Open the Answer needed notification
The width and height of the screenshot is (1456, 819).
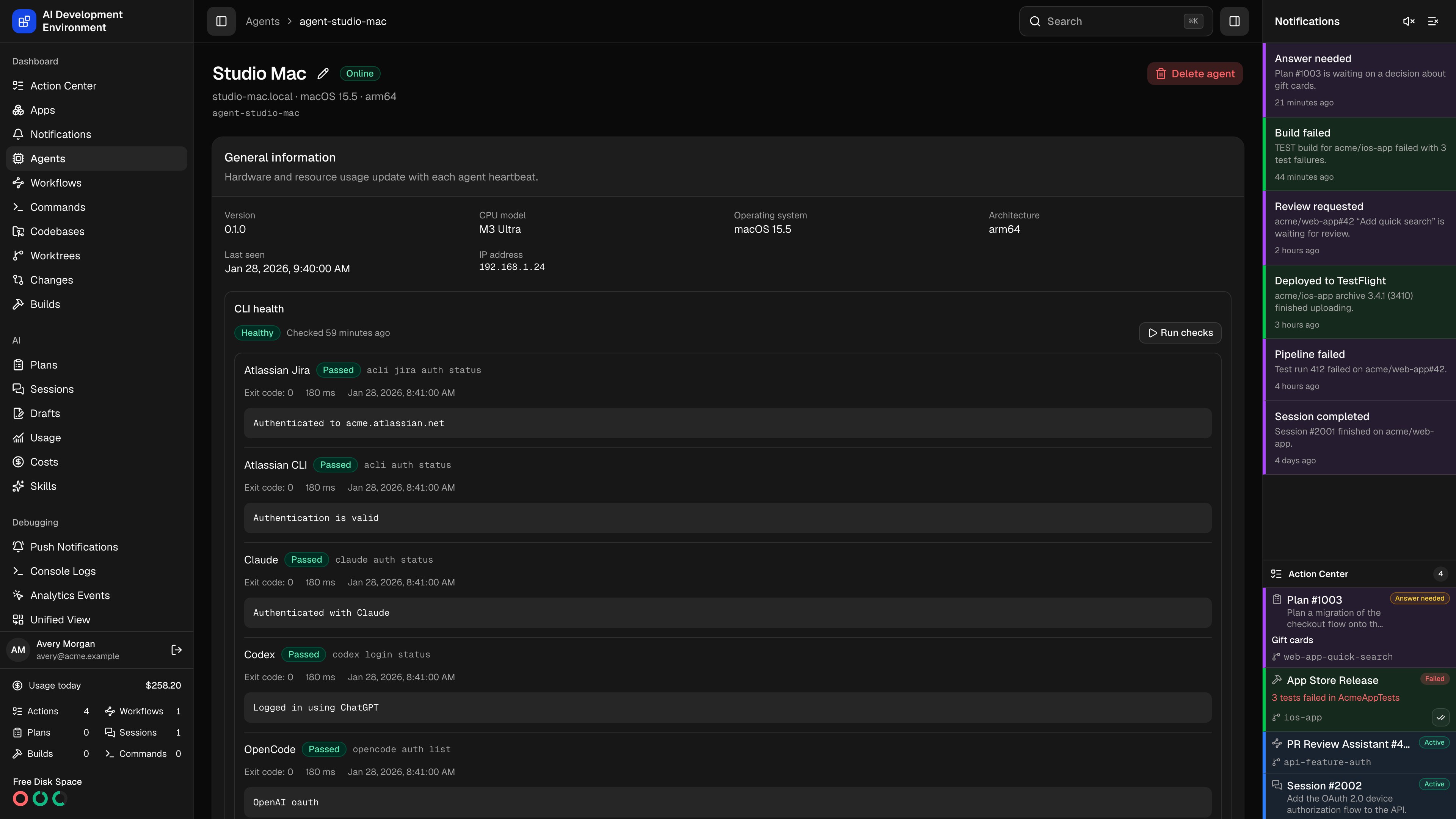[x=1359, y=80]
